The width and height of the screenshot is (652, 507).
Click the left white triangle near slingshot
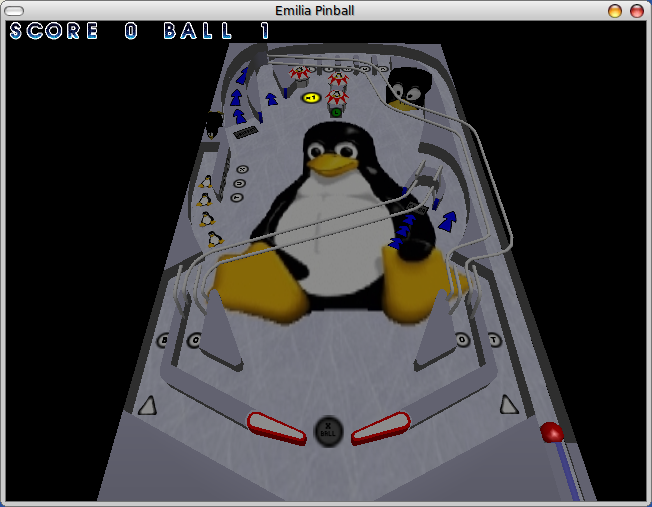[x=148, y=405]
